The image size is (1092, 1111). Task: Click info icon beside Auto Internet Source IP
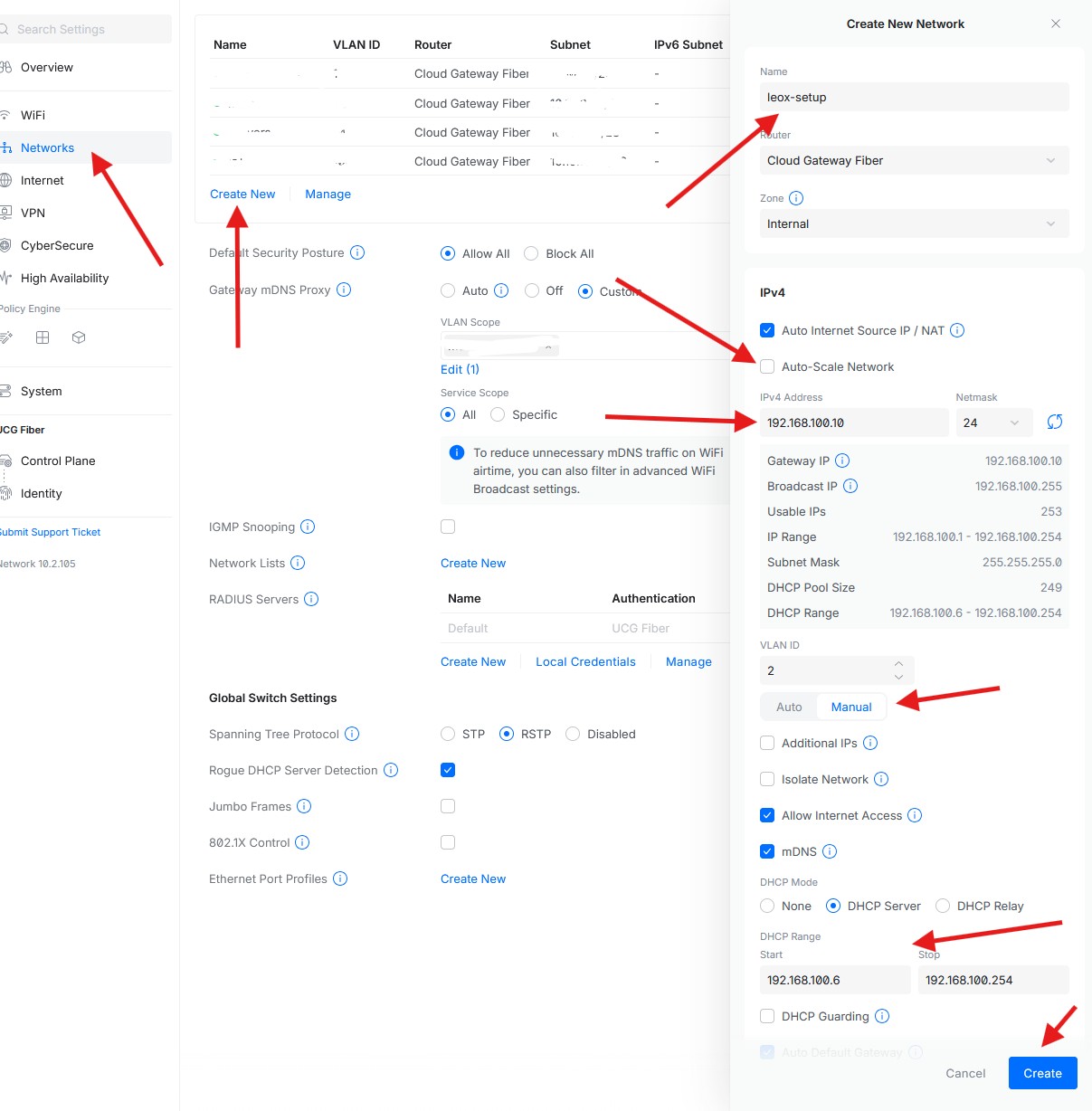click(x=957, y=330)
